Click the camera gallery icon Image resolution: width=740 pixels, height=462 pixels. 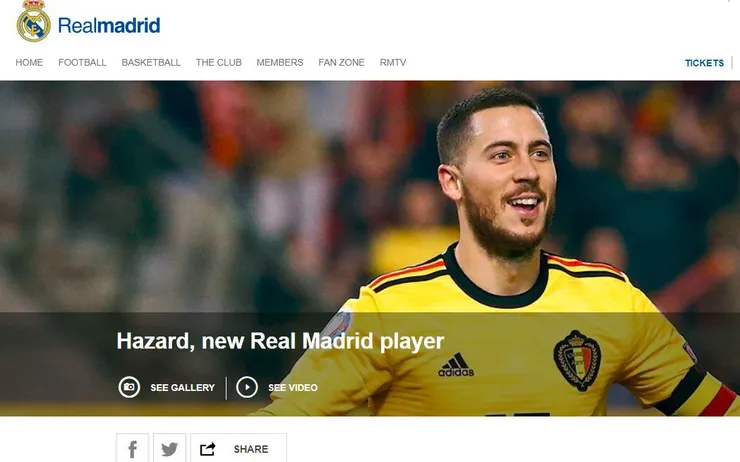129,387
